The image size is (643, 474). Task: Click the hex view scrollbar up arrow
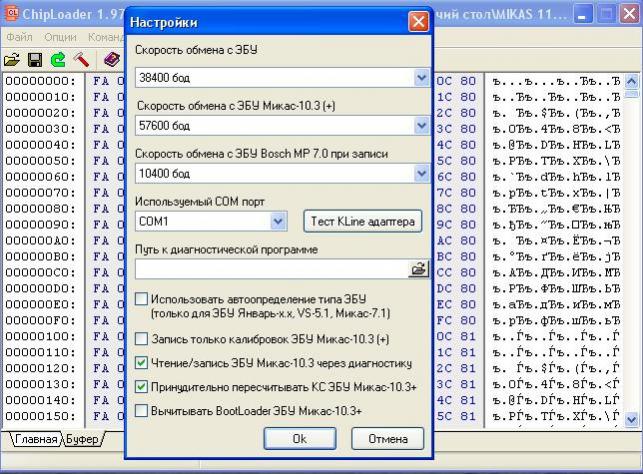pos(632,82)
